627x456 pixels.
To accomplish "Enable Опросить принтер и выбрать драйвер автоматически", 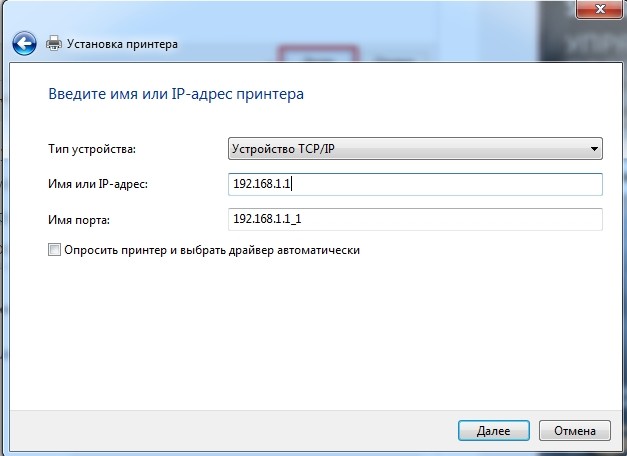I will pyautogui.click(x=54, y=250).
